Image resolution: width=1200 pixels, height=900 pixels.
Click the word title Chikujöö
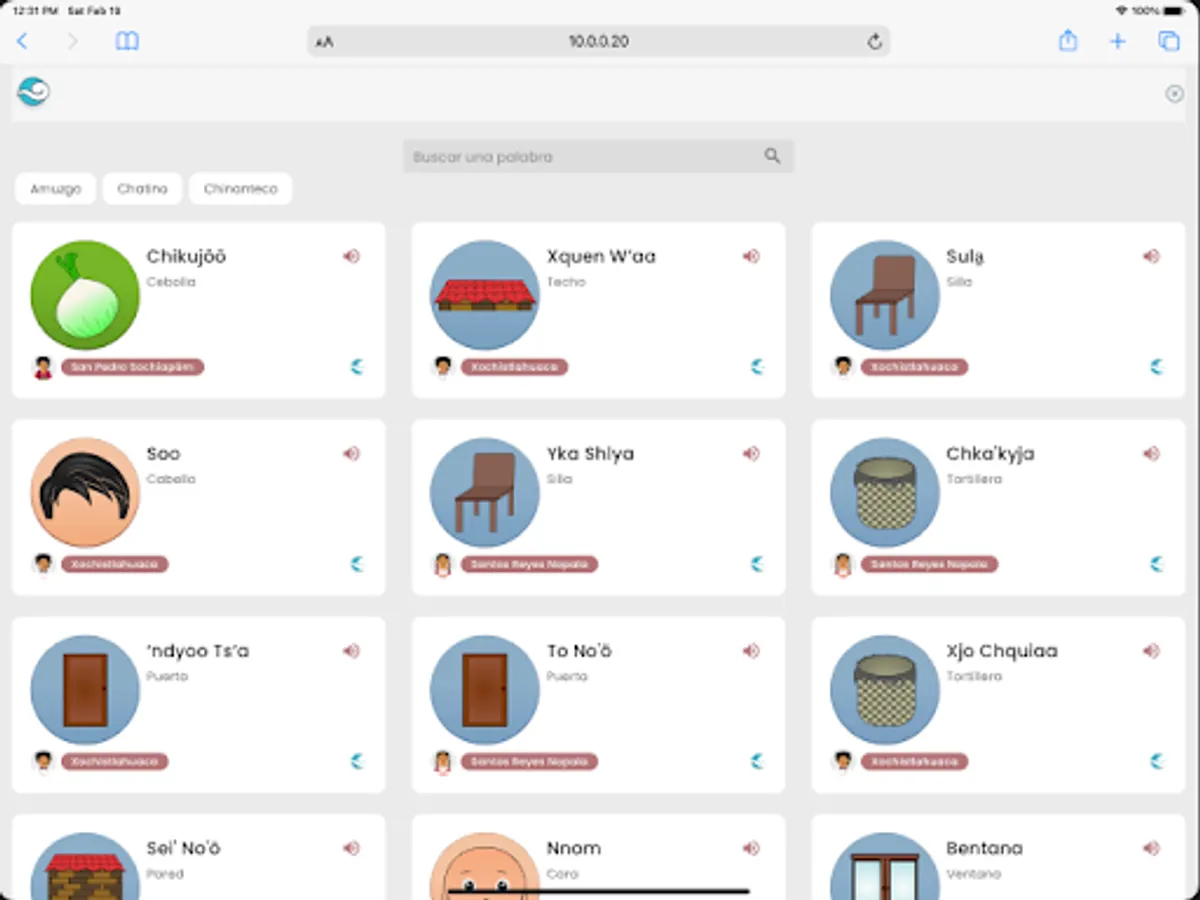(187, 256)
